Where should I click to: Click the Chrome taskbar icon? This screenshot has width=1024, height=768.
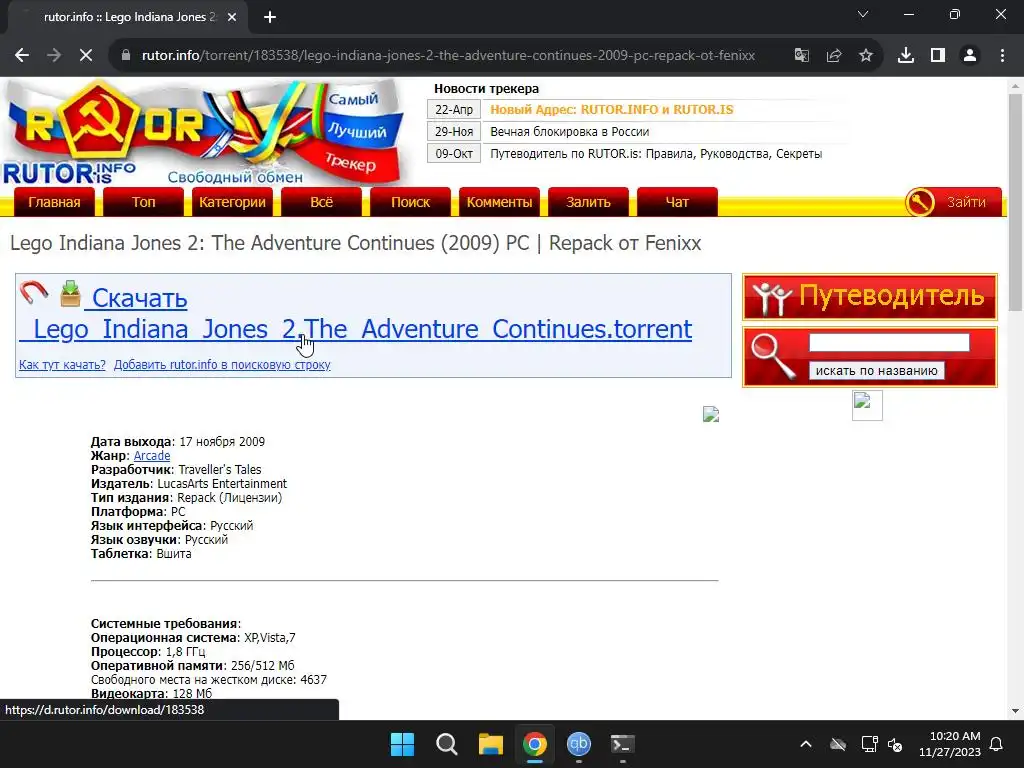pyautogui.click(x=534, y=744)
